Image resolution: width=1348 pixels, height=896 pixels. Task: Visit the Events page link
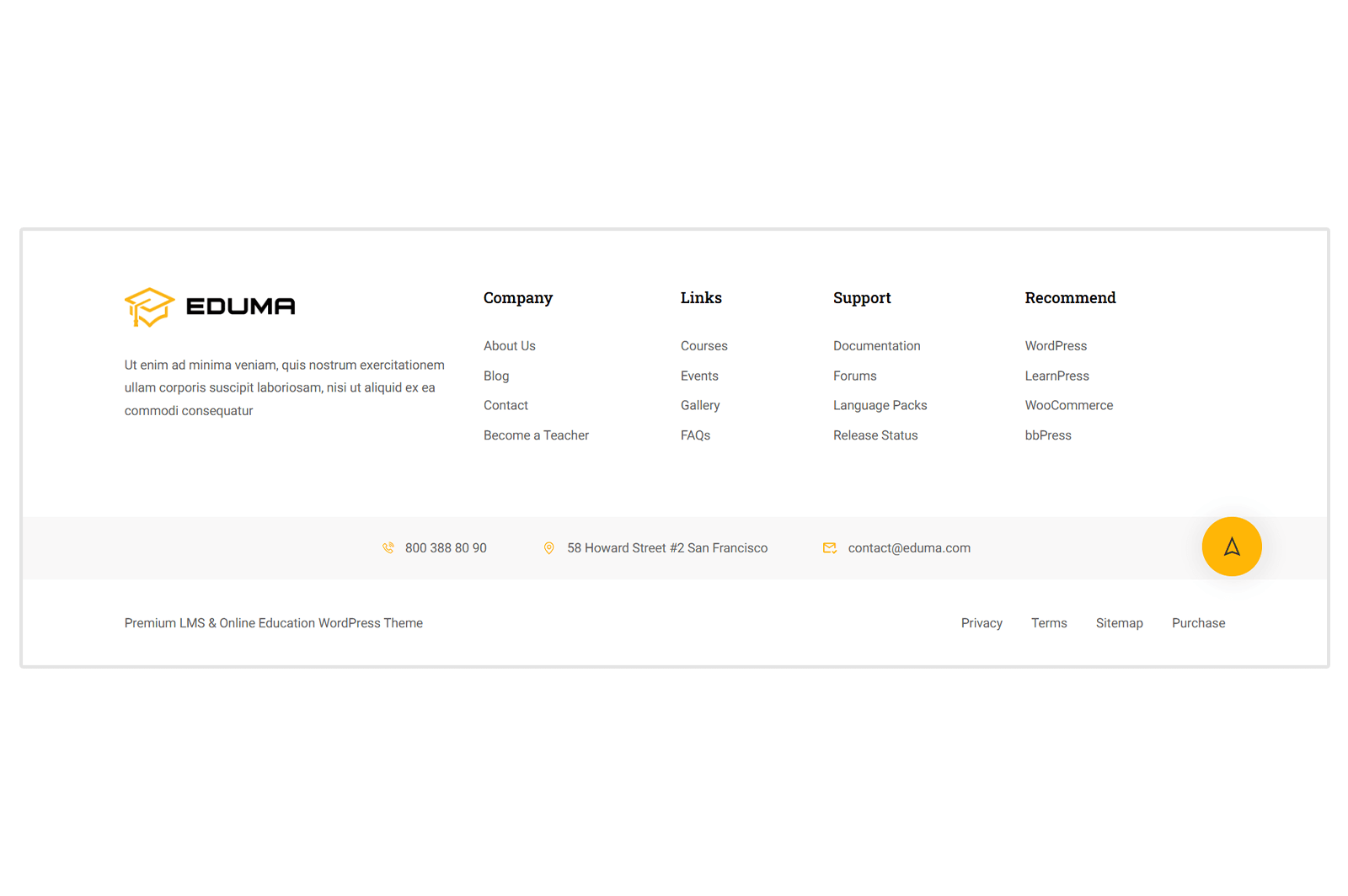699,376
